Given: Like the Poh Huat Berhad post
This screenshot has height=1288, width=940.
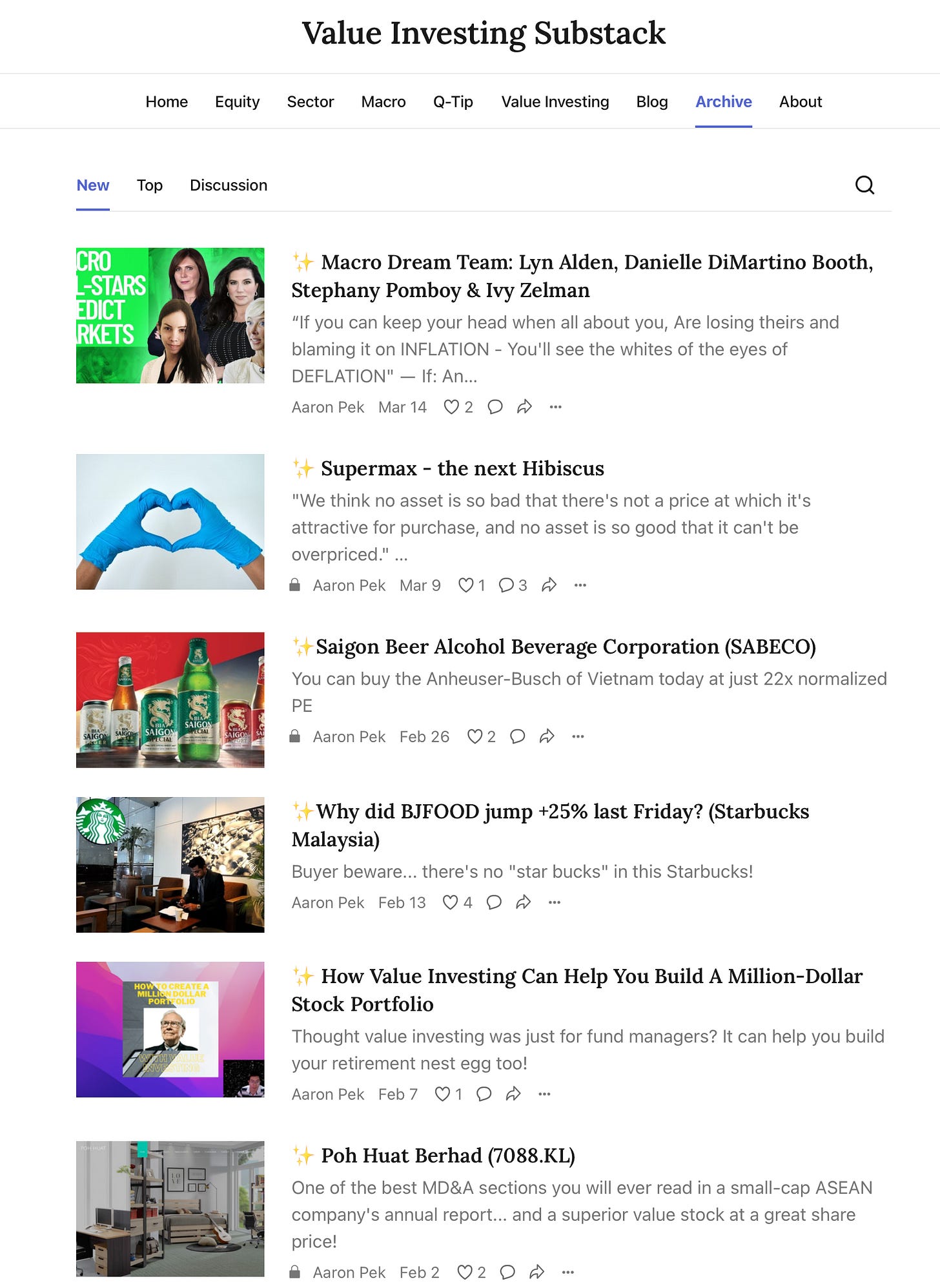Looking at the screenshot, I should pos(471,1272).
